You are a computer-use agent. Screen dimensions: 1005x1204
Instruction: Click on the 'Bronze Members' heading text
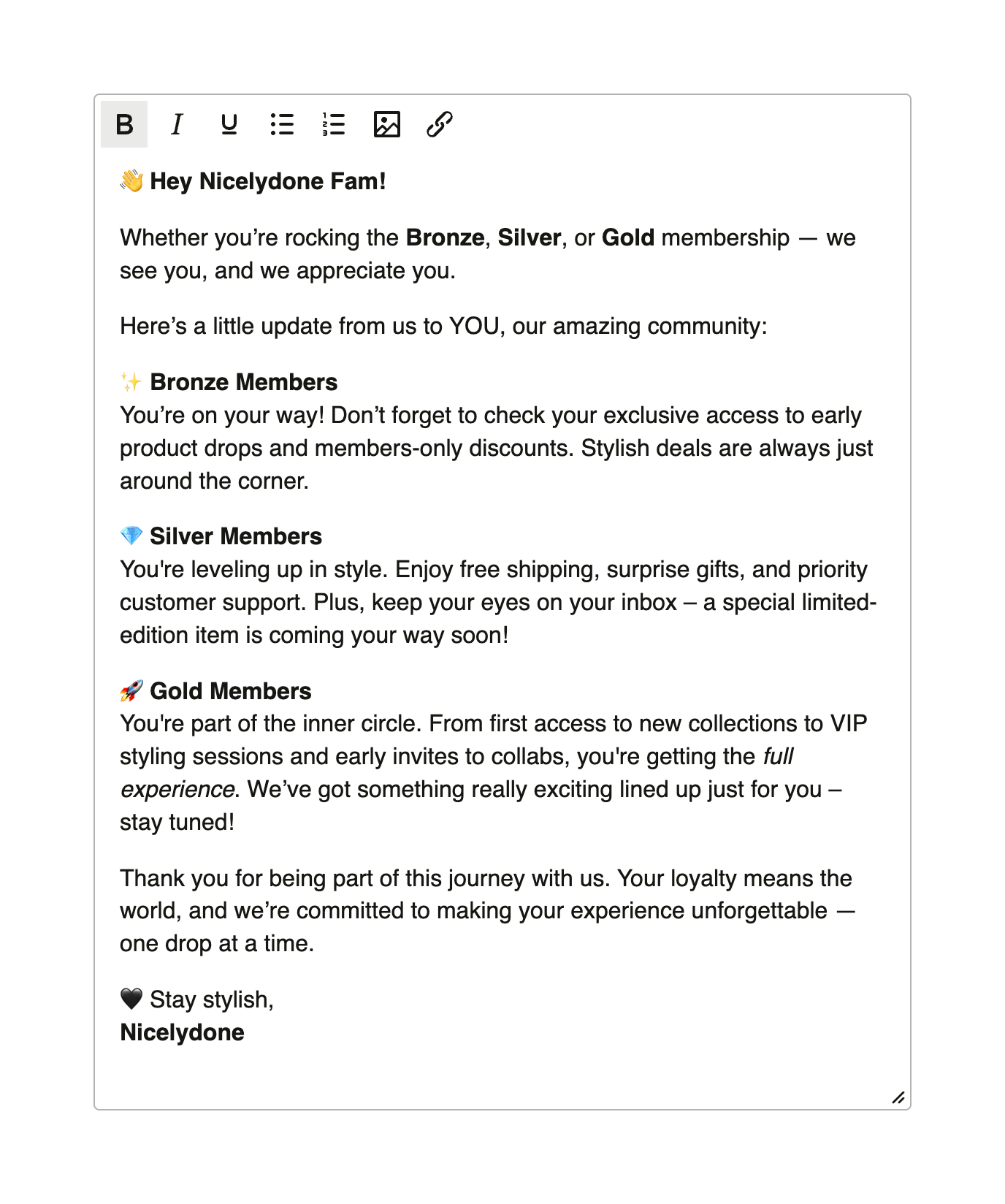(243, 382)
